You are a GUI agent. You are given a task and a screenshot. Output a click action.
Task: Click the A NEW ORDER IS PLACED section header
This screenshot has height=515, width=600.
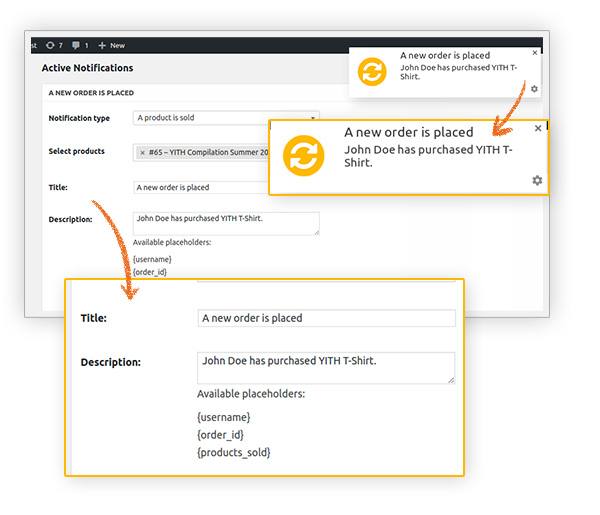(x=91, y=93)
